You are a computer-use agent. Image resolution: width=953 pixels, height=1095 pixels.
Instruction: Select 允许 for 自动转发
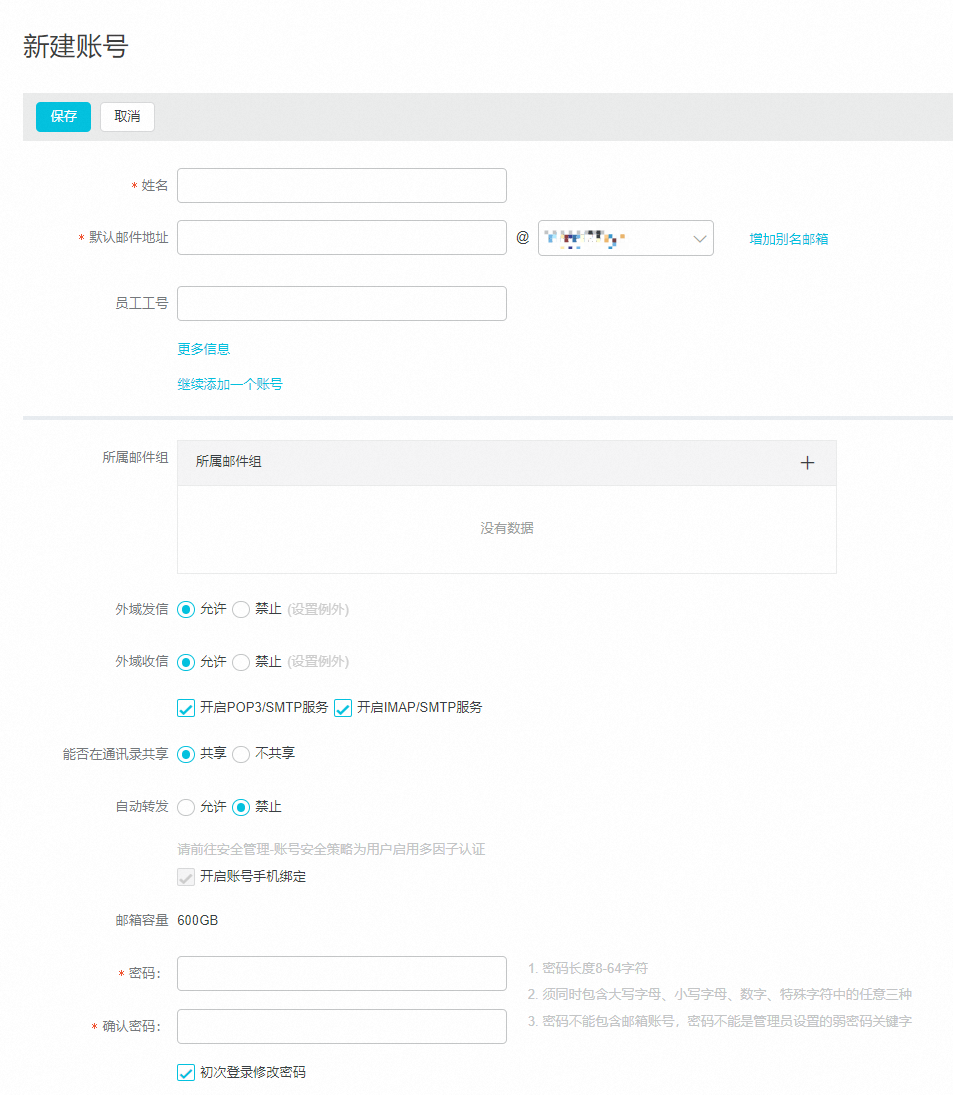pos(186,807)
